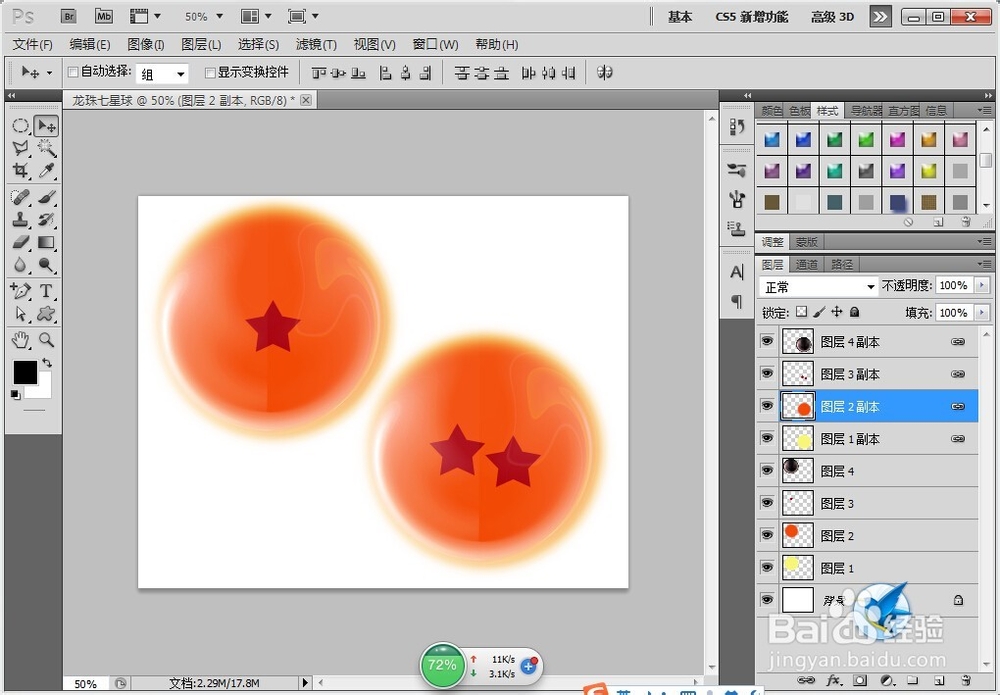Screen dimensions: 1000x695
Task: Hide layer 图层 2 副本
Action: click(x=767, y=406)
